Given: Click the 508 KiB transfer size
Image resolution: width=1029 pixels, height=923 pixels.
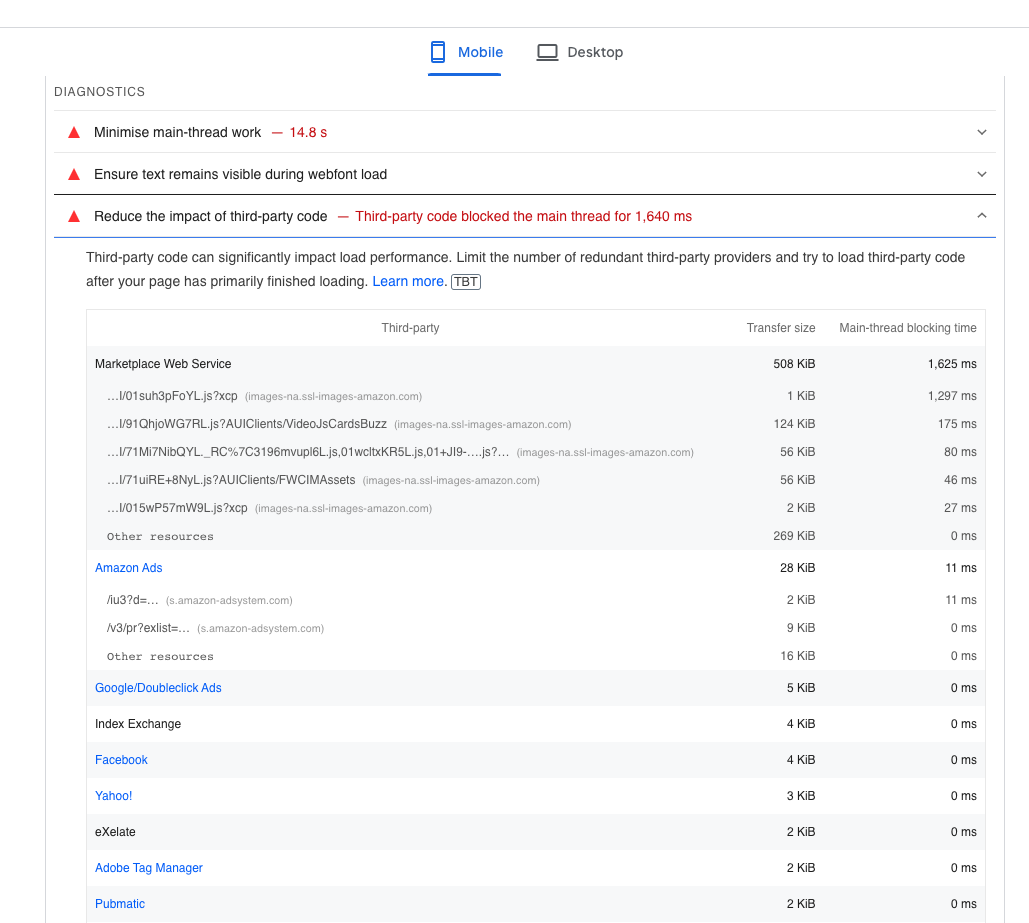Looking at the screenshot, I should (x=794, y=364).
